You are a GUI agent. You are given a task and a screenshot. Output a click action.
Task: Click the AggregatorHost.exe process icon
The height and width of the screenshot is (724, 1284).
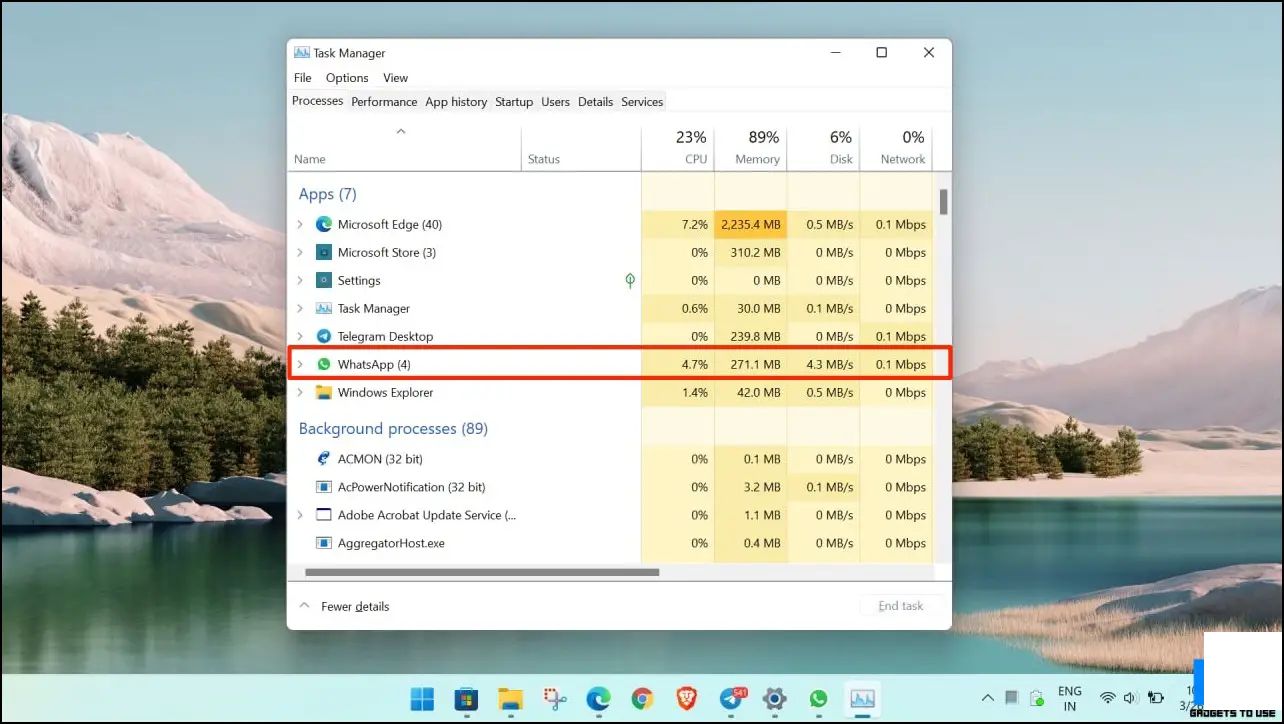point(324,543)
